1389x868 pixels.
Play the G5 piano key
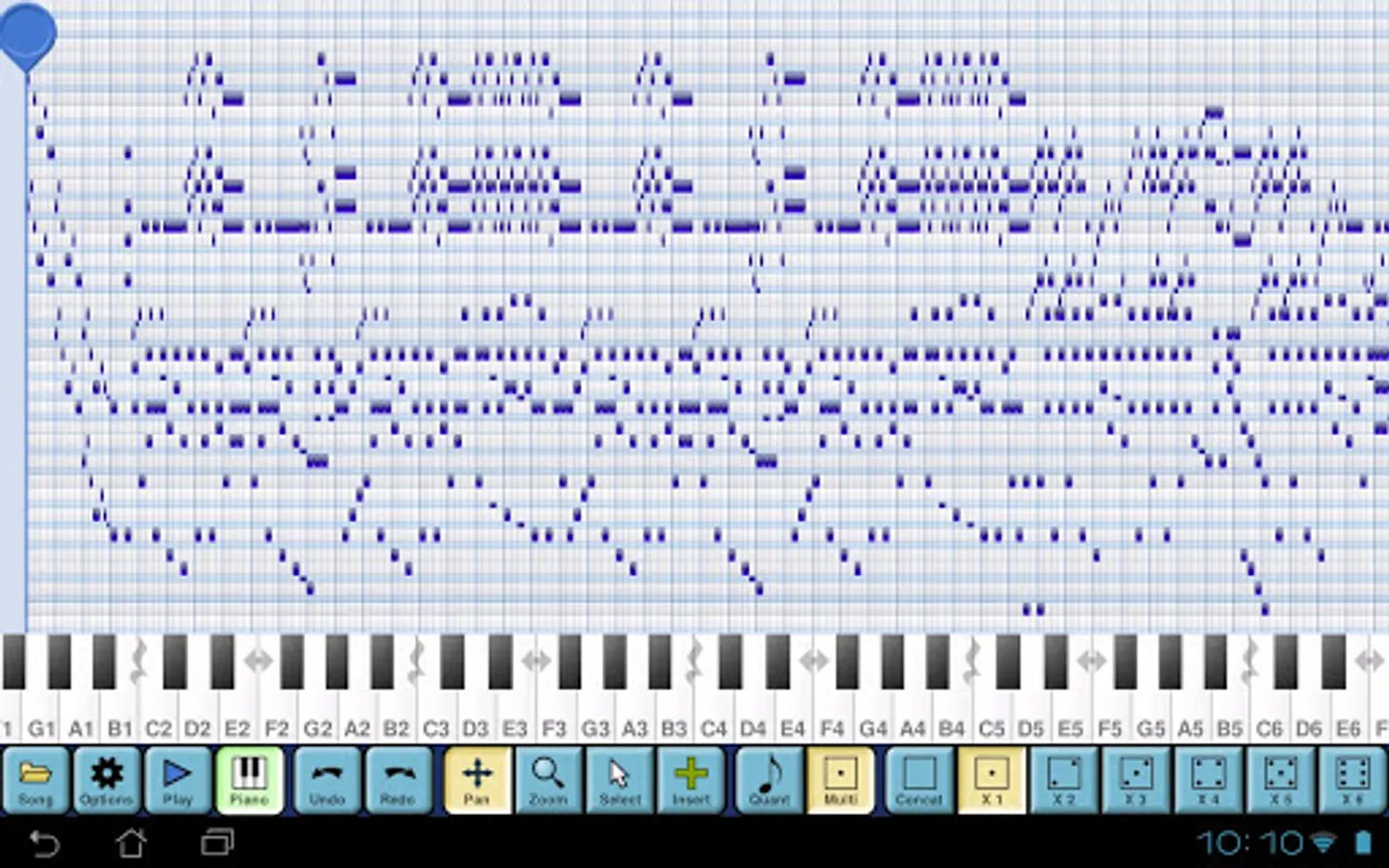(1151, 714)
